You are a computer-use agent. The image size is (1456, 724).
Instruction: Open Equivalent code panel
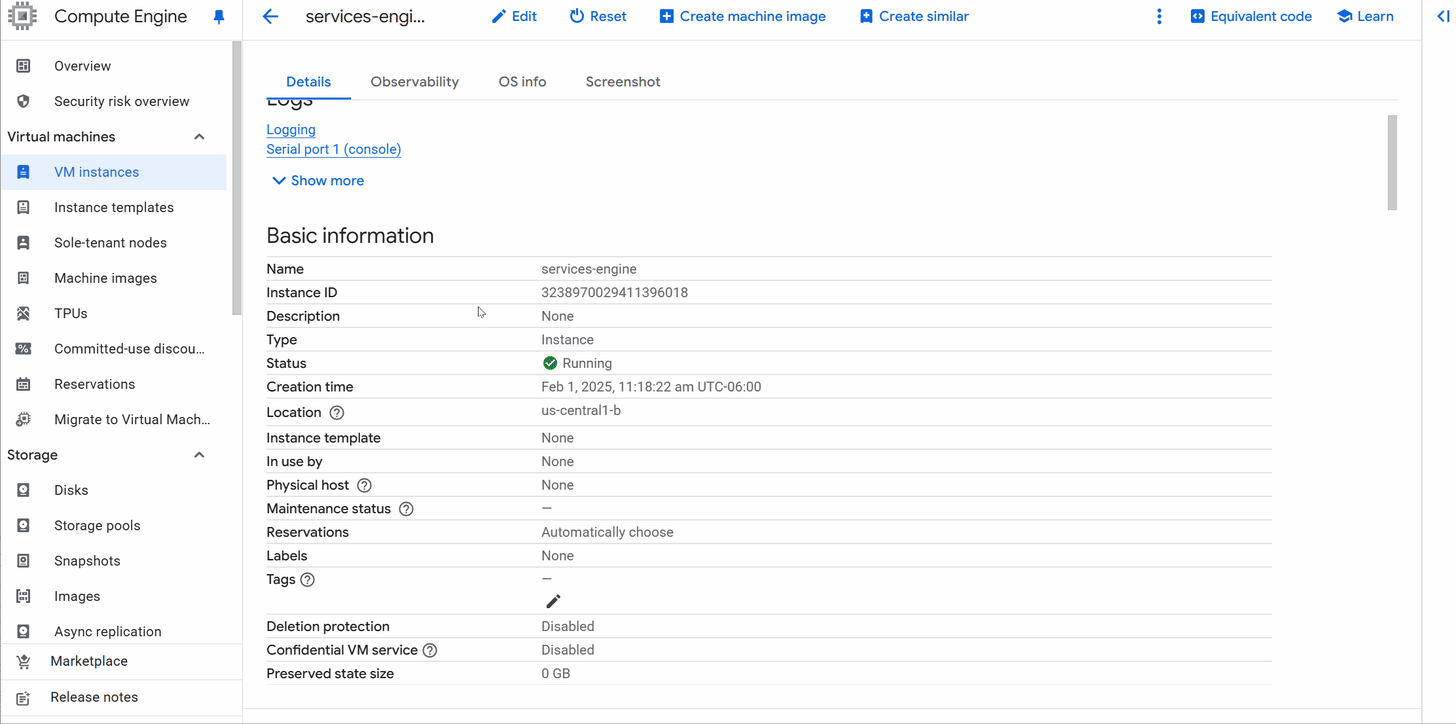pyautogui.click(x=1251, y=16)
